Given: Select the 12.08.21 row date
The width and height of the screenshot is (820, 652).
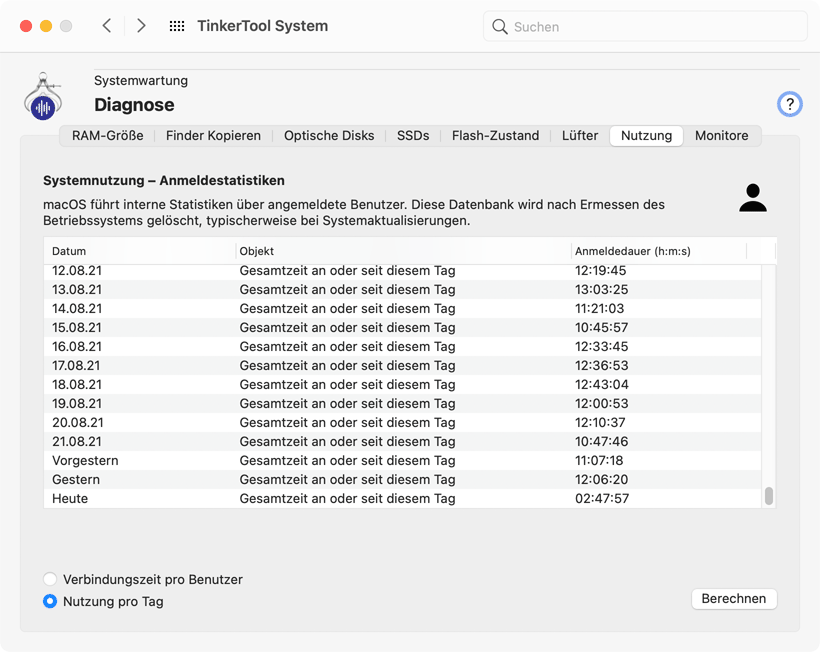Looking at the screenshot, I should pyautogui.click(x=77, y=271).
